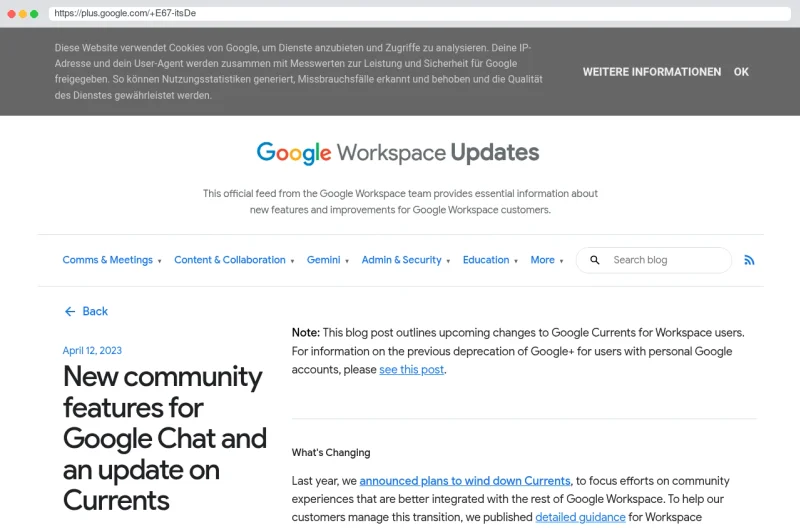Click the April 12, 2023 date
800x528 pixels.
click(92, 350)
